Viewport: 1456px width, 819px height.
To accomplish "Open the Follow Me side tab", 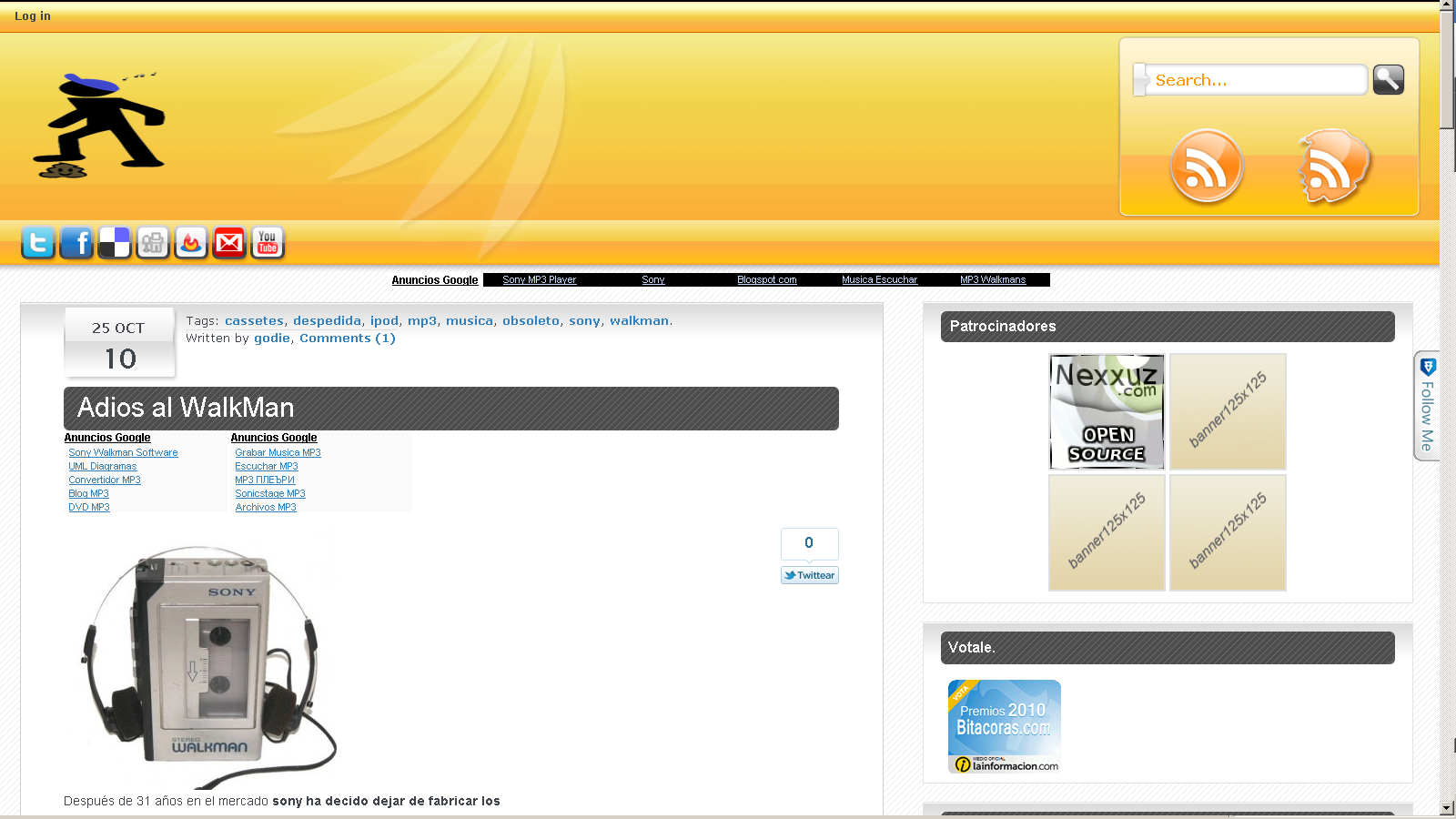I will pyautogui.click(x=1427, y=406).
